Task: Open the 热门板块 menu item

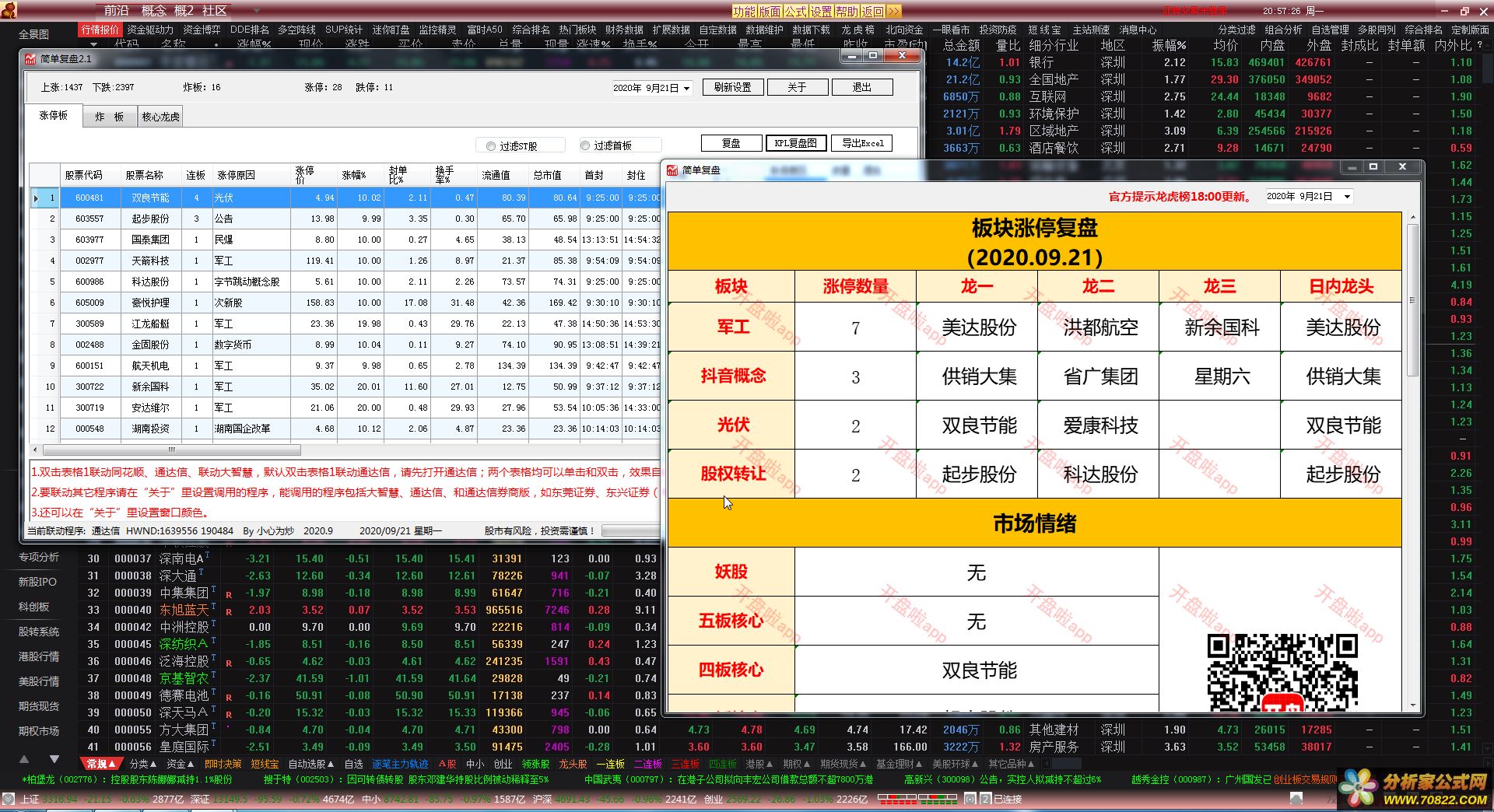Action: [x=577, y=30]
